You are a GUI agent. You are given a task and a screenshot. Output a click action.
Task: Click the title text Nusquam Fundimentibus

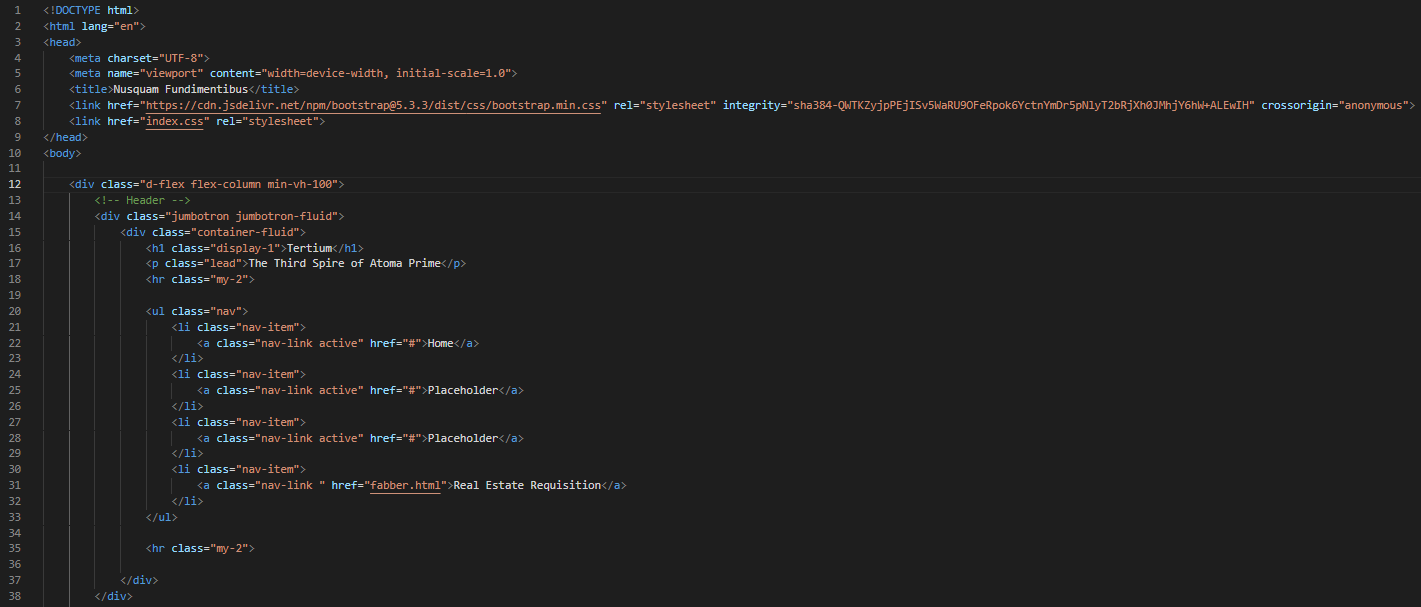[x=180, y=89]
